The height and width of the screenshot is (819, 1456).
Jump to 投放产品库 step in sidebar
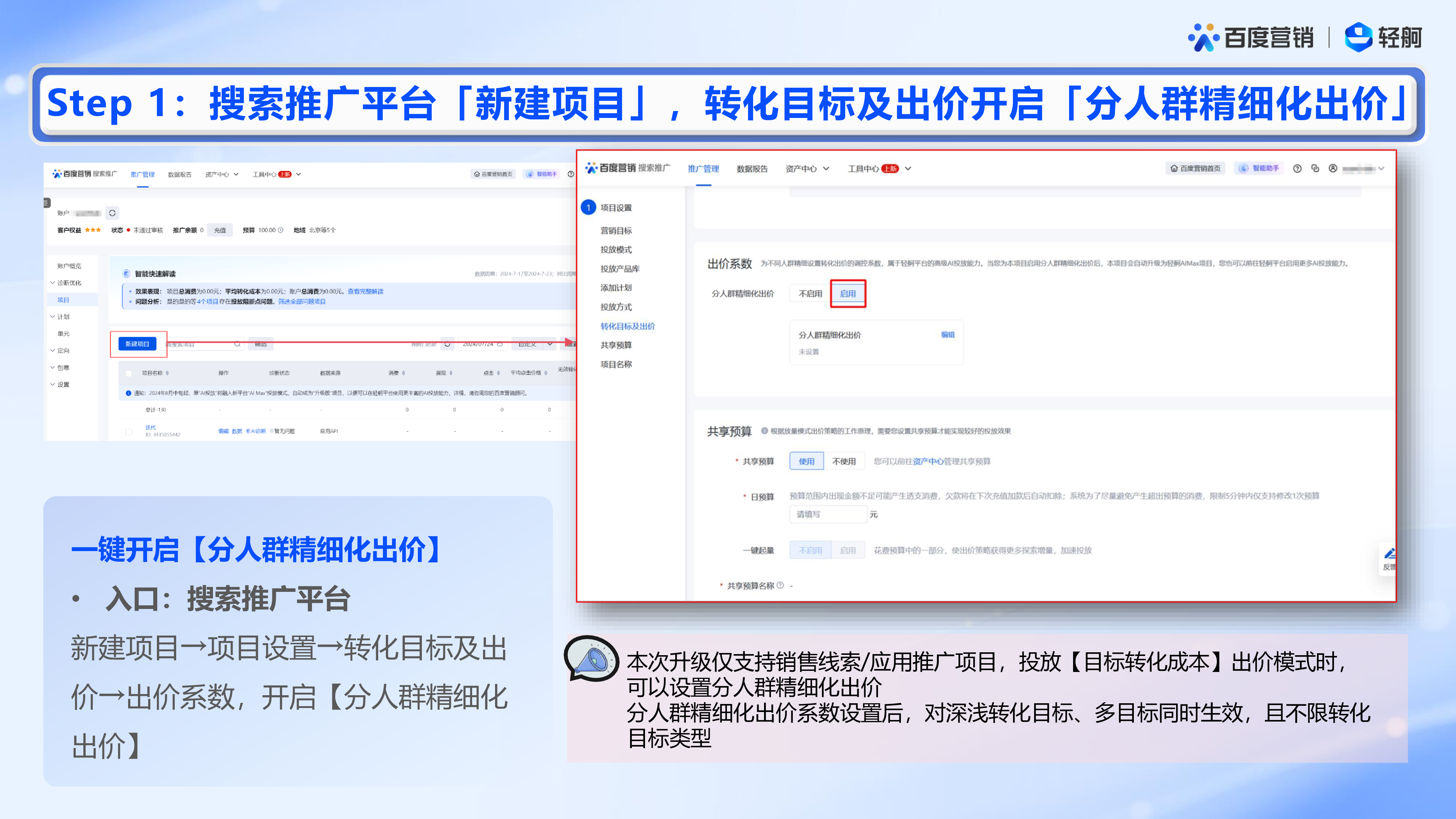[620, 269]
